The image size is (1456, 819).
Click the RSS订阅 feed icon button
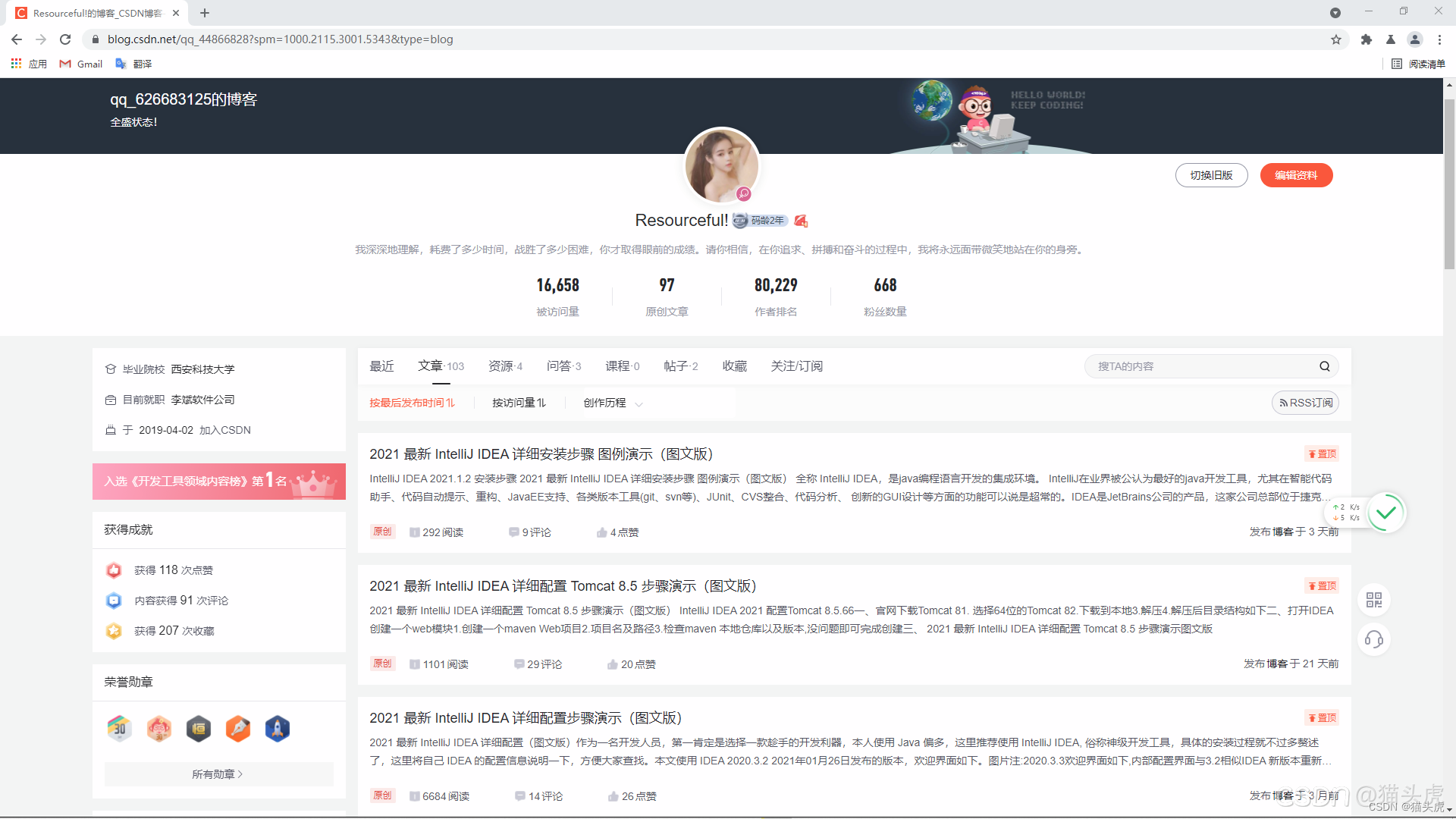click(x=1305, y=403)
